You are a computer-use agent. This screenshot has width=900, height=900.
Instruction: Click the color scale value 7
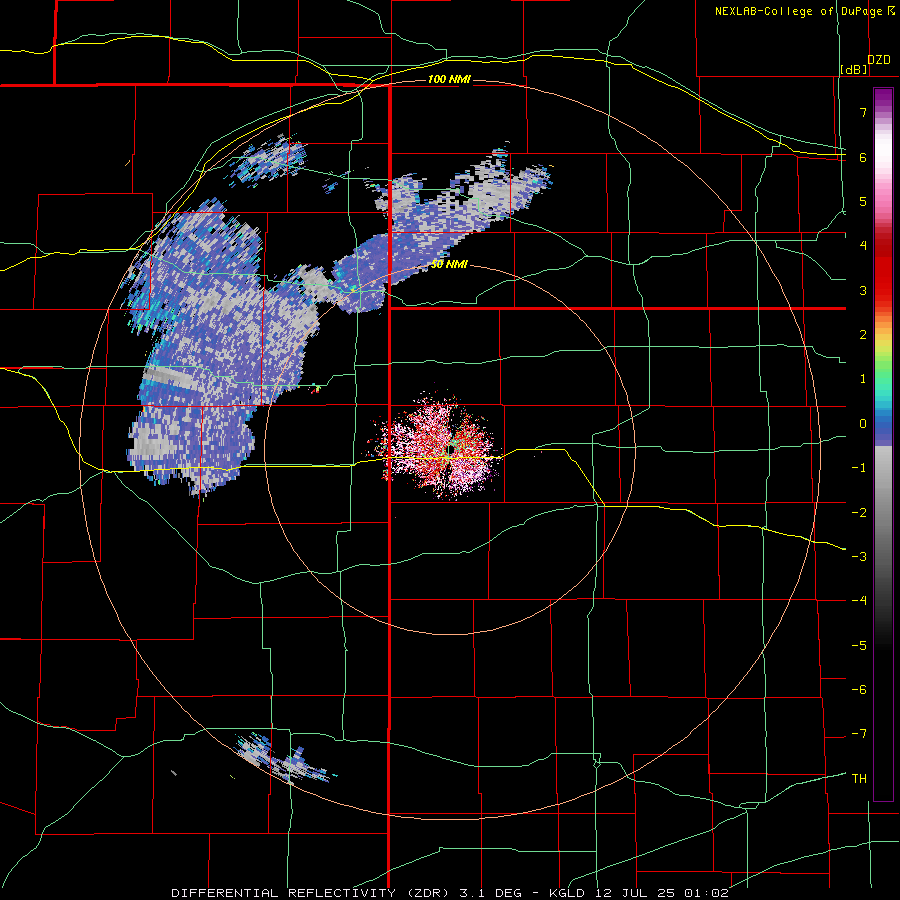(863, 112)
